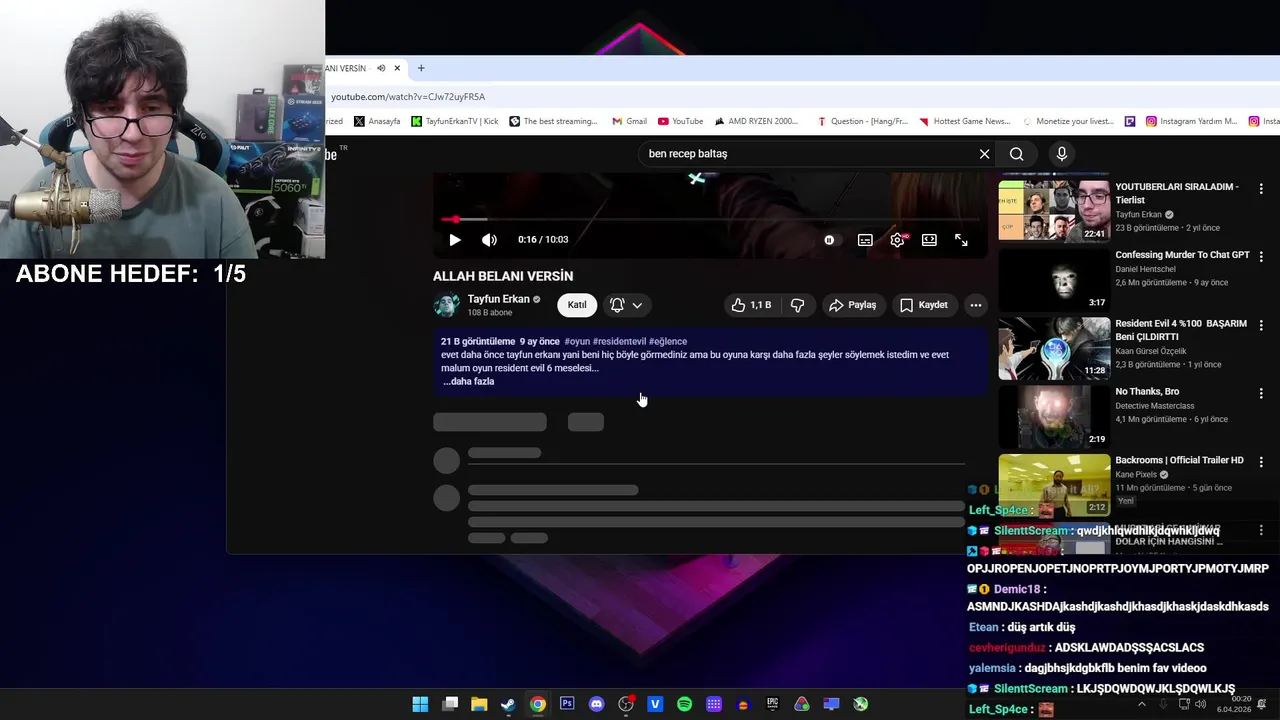Screen dimensions: 1280x720
Task: Click the Katıl join button
Action: [577, 305]
